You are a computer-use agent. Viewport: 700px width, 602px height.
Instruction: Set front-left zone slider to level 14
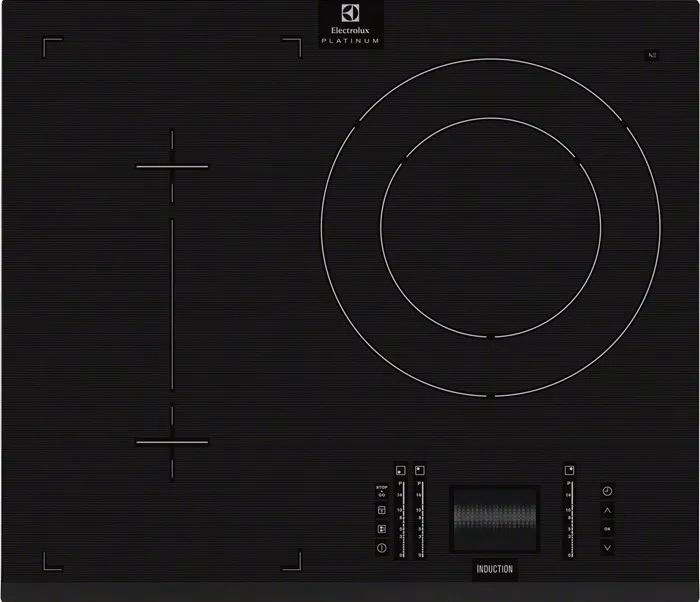tap(401, 495)
